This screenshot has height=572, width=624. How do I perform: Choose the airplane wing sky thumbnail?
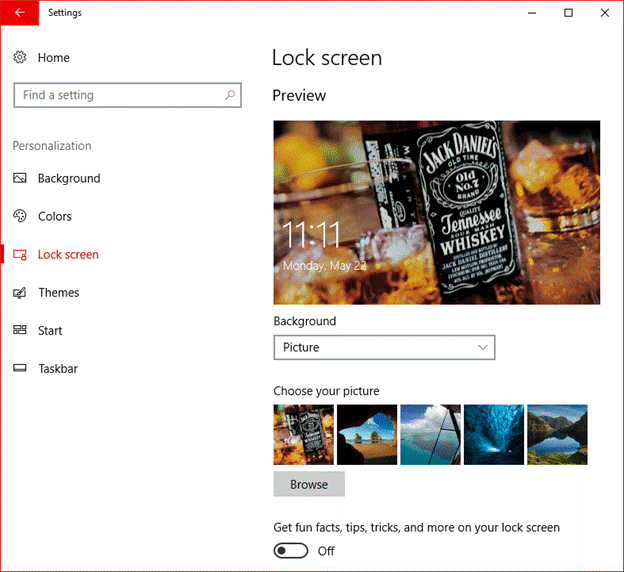point(431,435)
